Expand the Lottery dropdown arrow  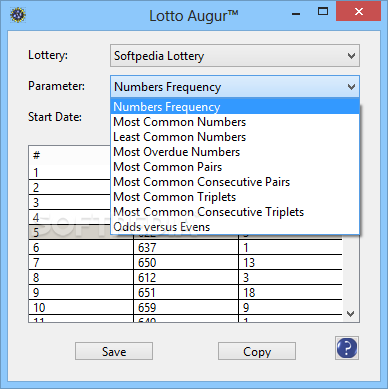pyautogui.click(x=351, y=56)
